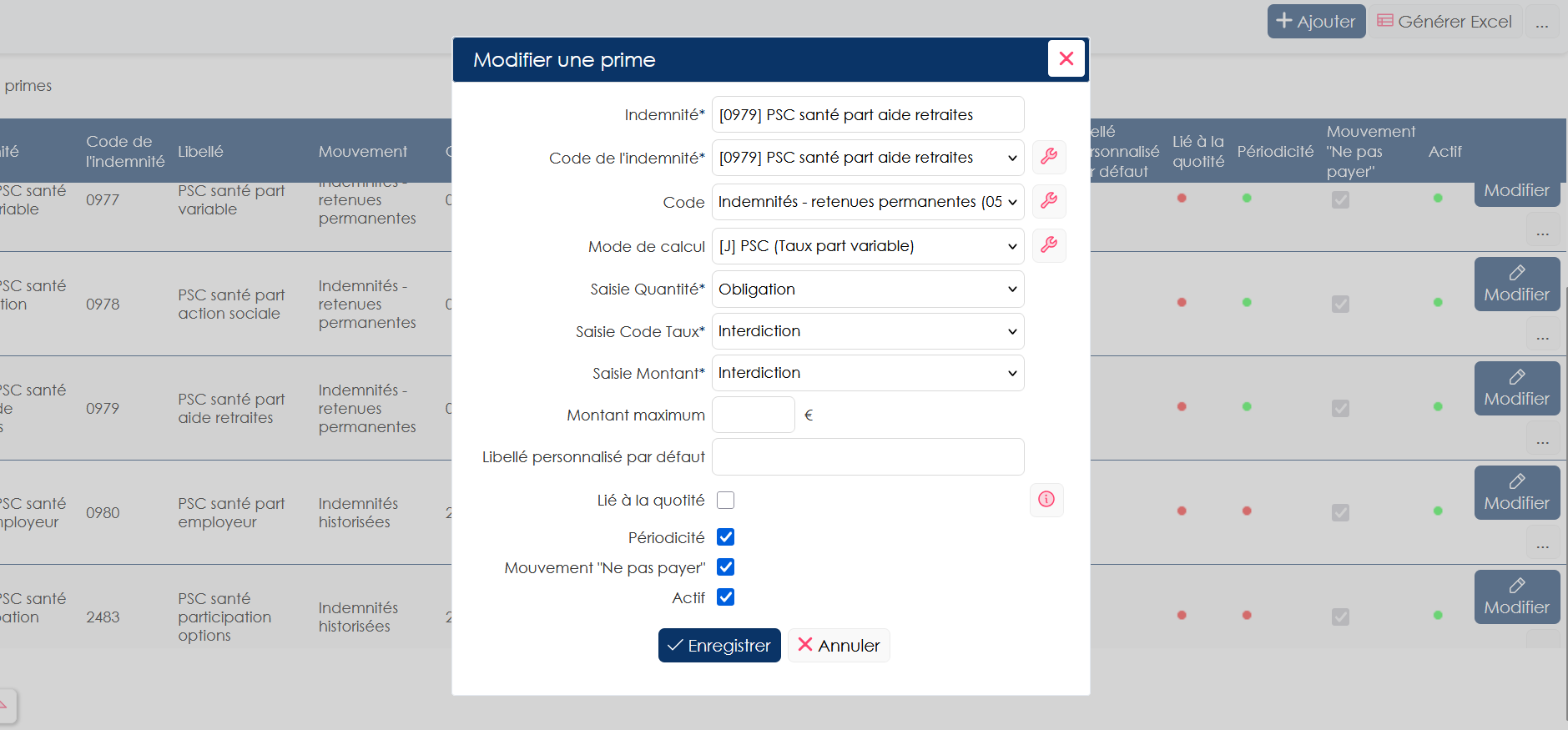Screen dimensions: 1568x730
Task: Click the Annuler button
Action: click(839, 646)
